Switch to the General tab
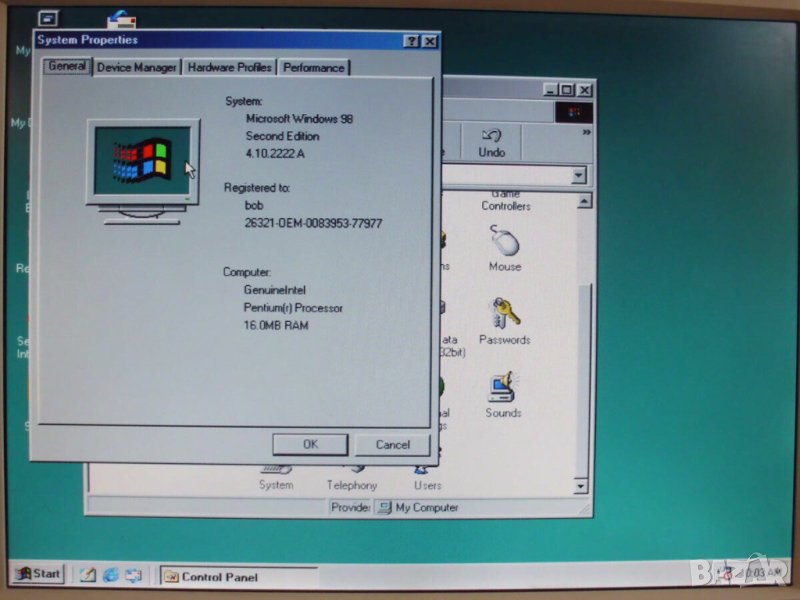The width and height of the screenshot is (800, 600). (67, 66)
